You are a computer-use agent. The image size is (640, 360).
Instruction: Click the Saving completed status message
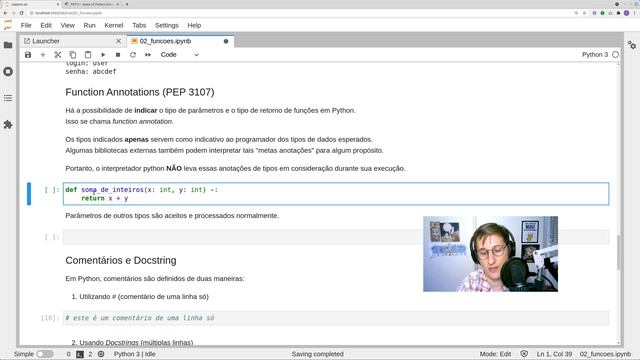click(x=318, y=354)
